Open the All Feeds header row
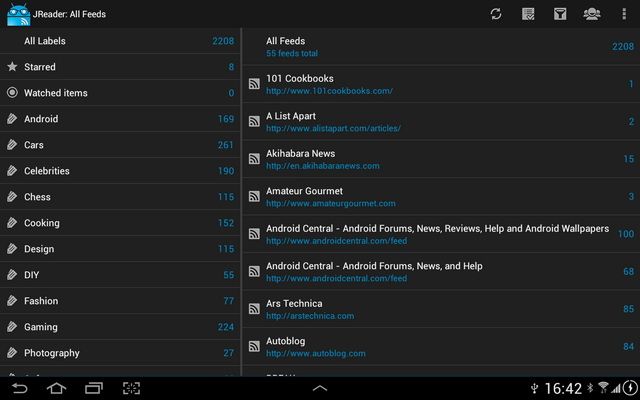The height and width of the screenshot is (400, 640). click(441, 47)
